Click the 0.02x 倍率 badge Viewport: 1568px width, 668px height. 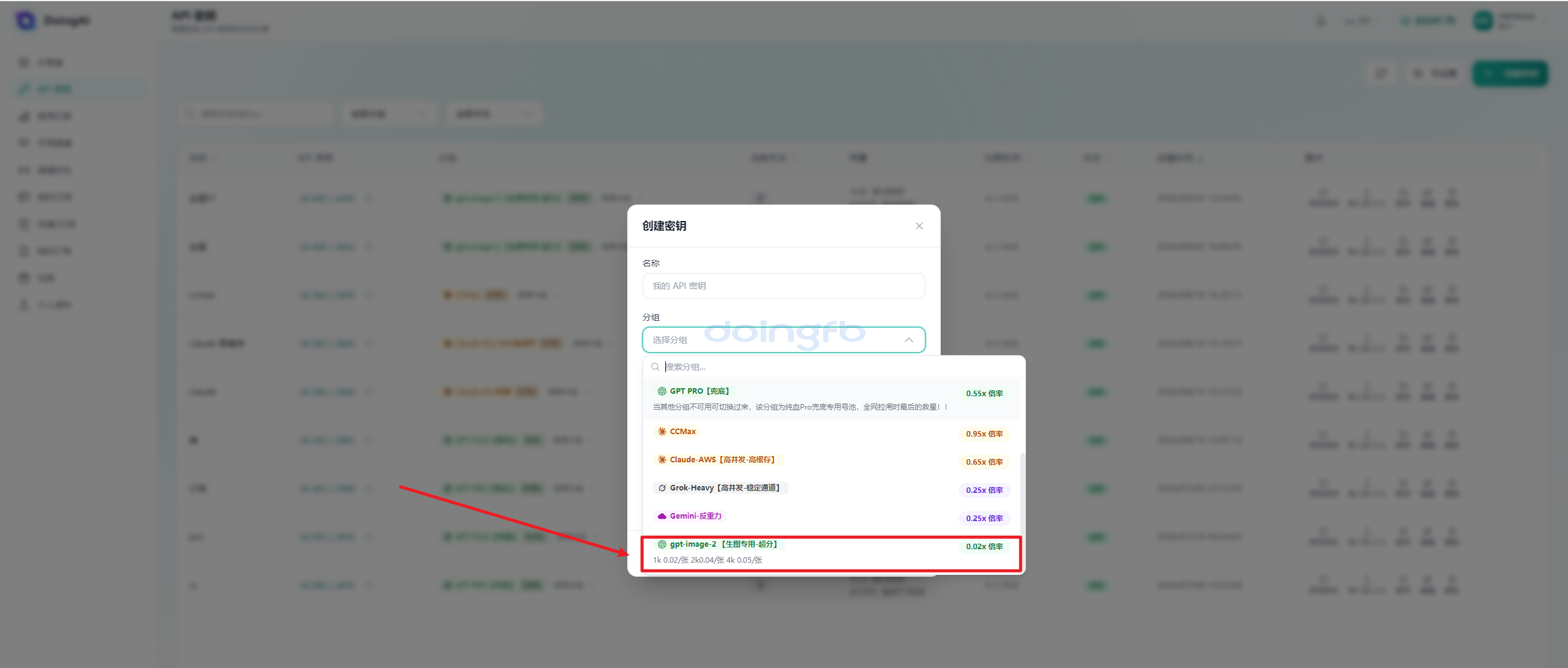click(x=984, y=547)
